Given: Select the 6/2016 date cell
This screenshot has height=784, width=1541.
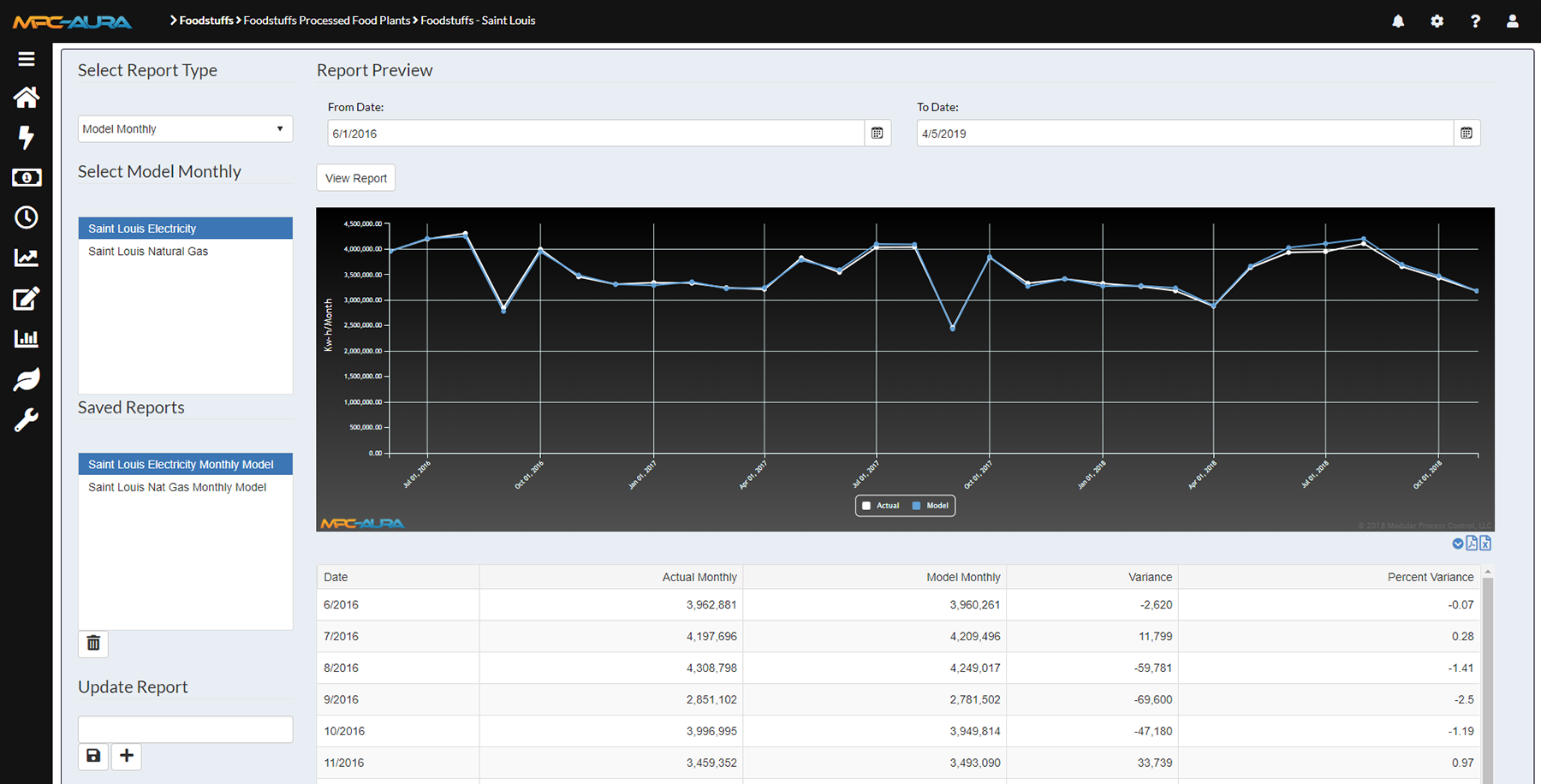Looking at the screenshot, I should coord(398,605).
